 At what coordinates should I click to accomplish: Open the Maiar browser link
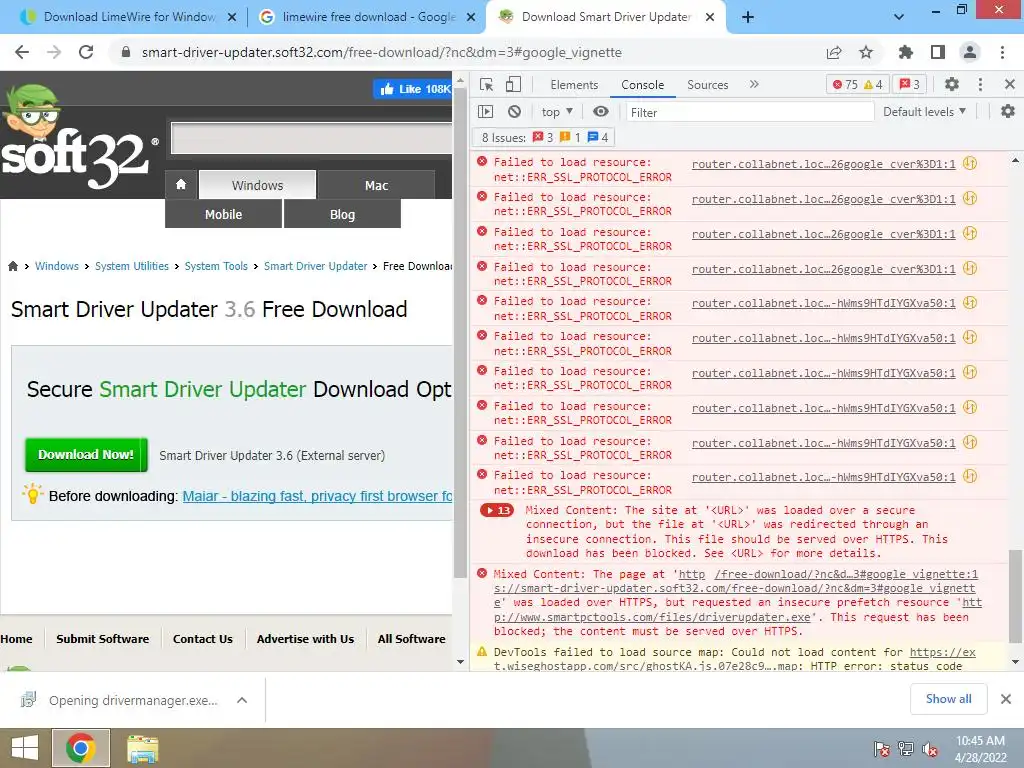coord(317,496)
